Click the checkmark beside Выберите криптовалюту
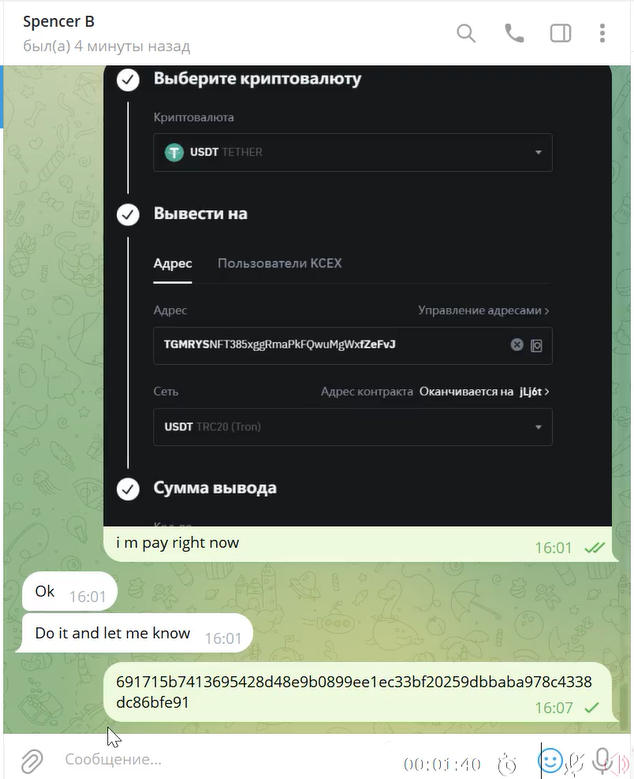The height and width of the screenshot is (779, 634). [x=128, y=79]
